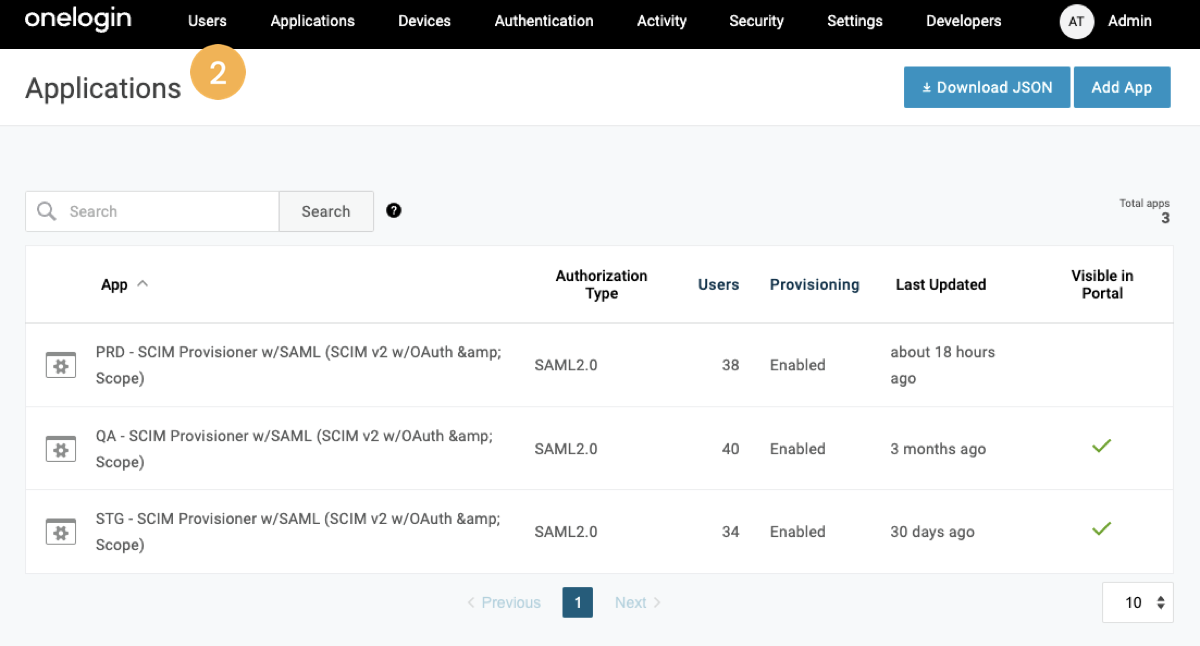The image size is (1200, 646).
Task: Click the OneLogin logo
Action: (x=77, y=19)
